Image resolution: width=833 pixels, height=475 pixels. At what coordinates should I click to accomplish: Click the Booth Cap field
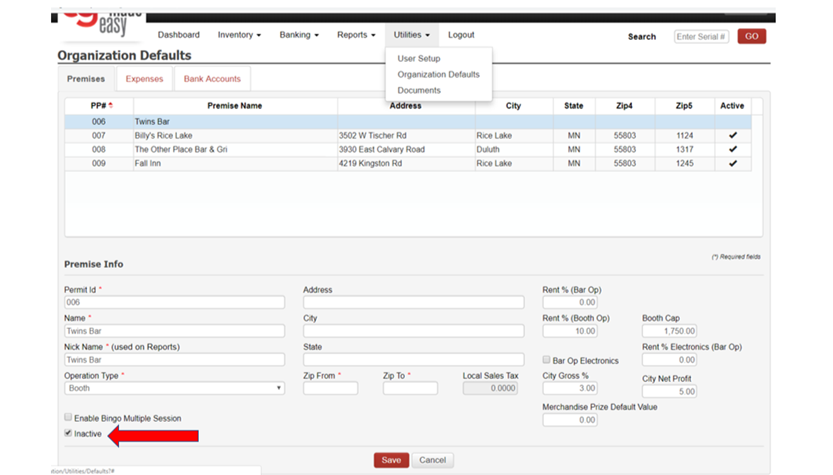[669, 331]
